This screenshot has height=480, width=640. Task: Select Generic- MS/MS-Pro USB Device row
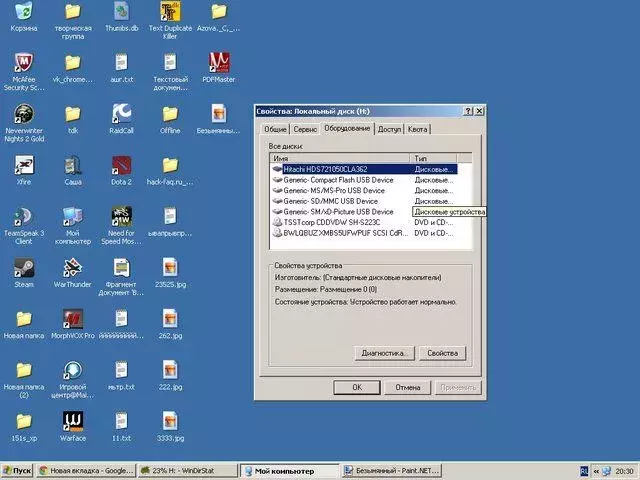click(364, 191)
